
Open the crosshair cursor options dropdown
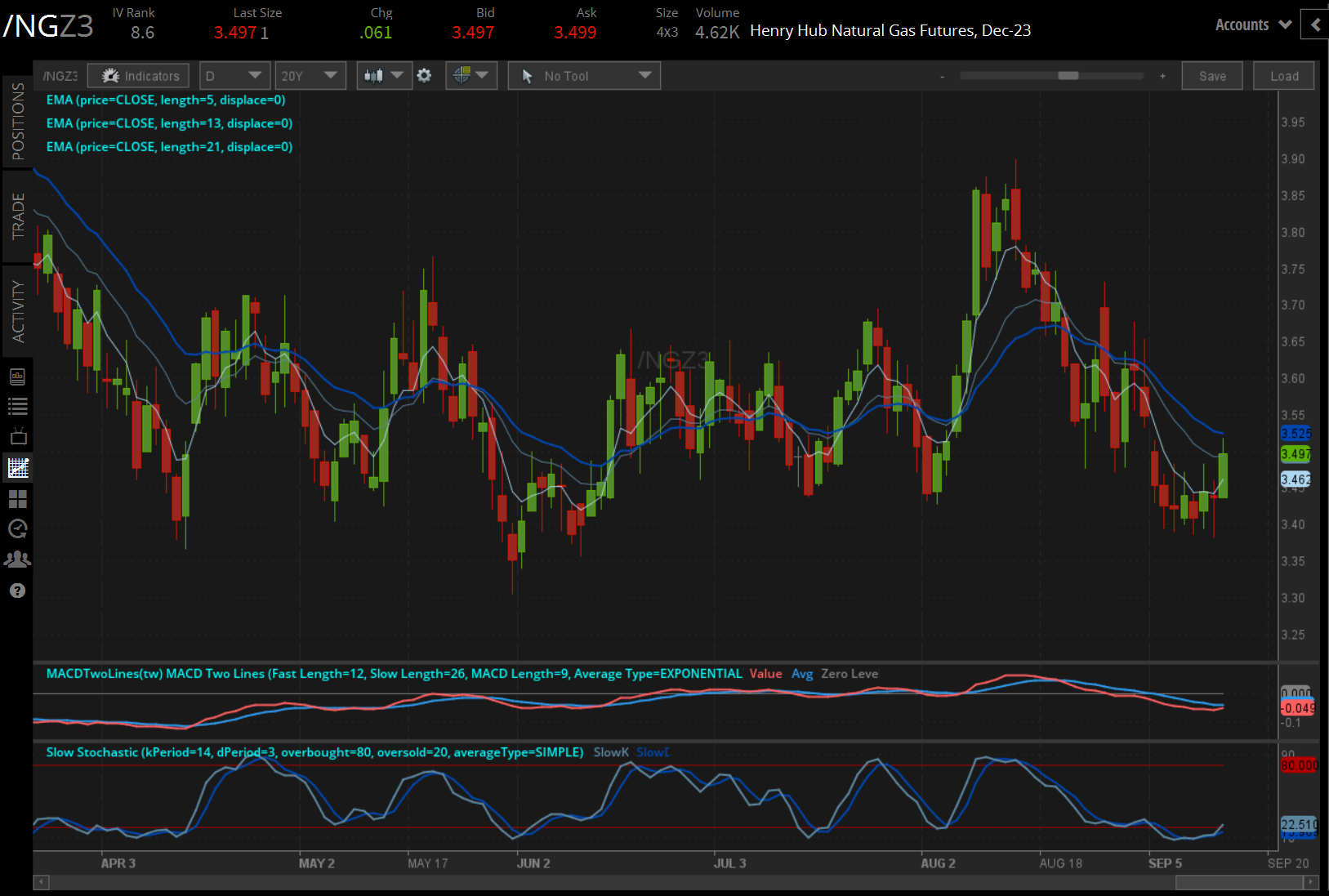[471, 76]
